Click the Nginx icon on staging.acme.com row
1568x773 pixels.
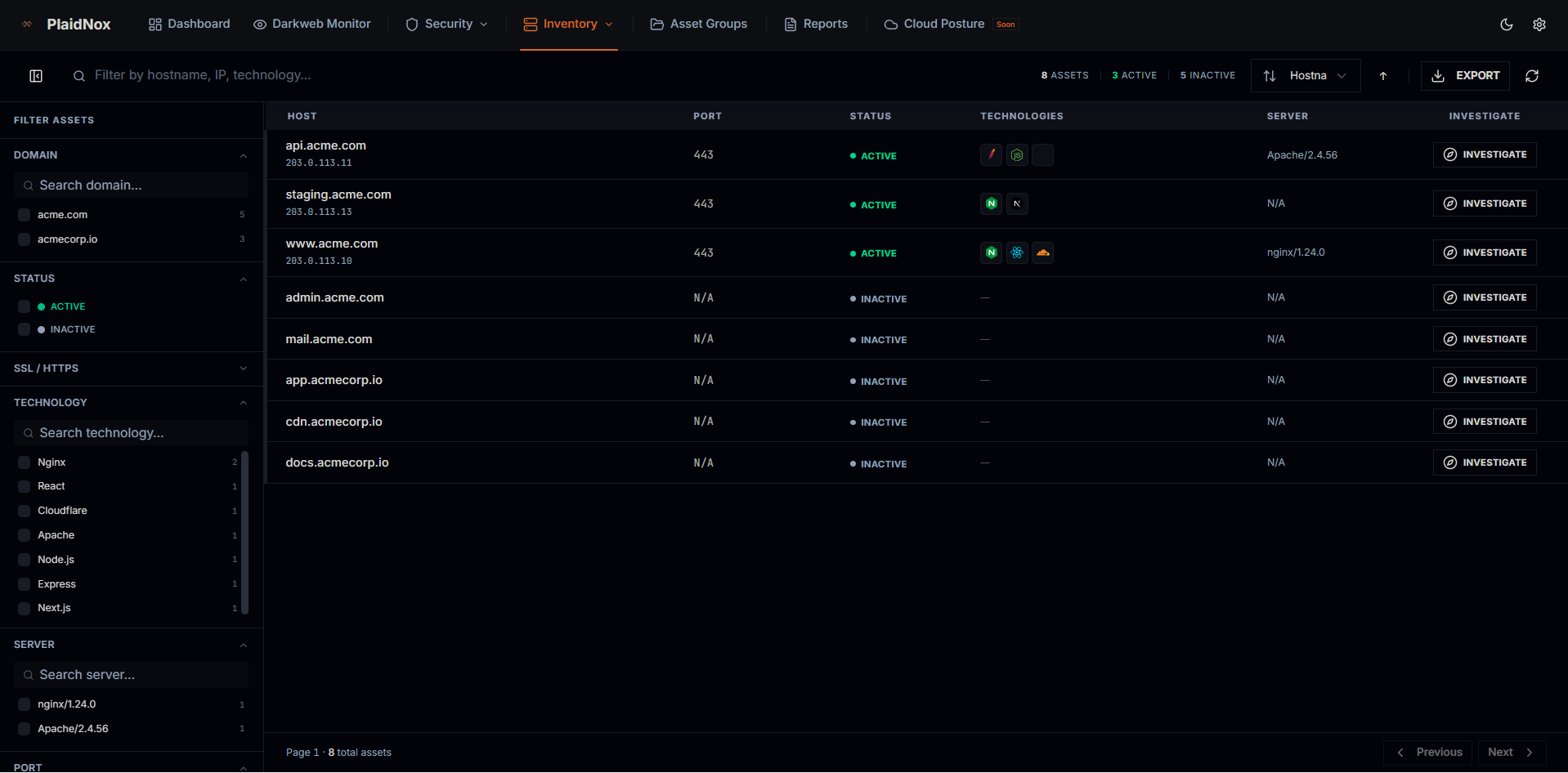click(x=991, y=203)
